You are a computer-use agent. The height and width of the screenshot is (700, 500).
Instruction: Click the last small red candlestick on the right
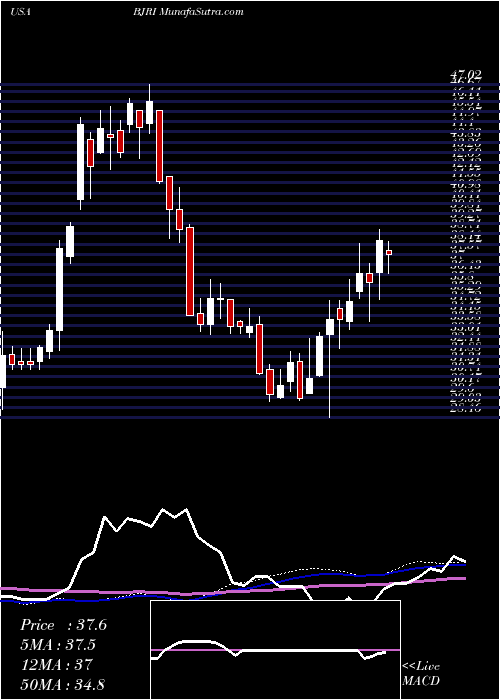(389, 253)
